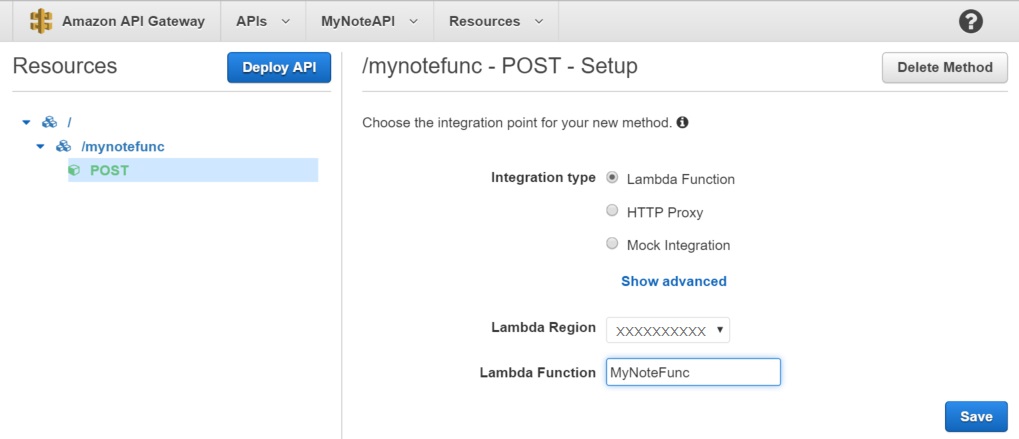The width and height of the screenshot is (1019, 439).
Task: Save the method setup
Action: pos(976,416)
